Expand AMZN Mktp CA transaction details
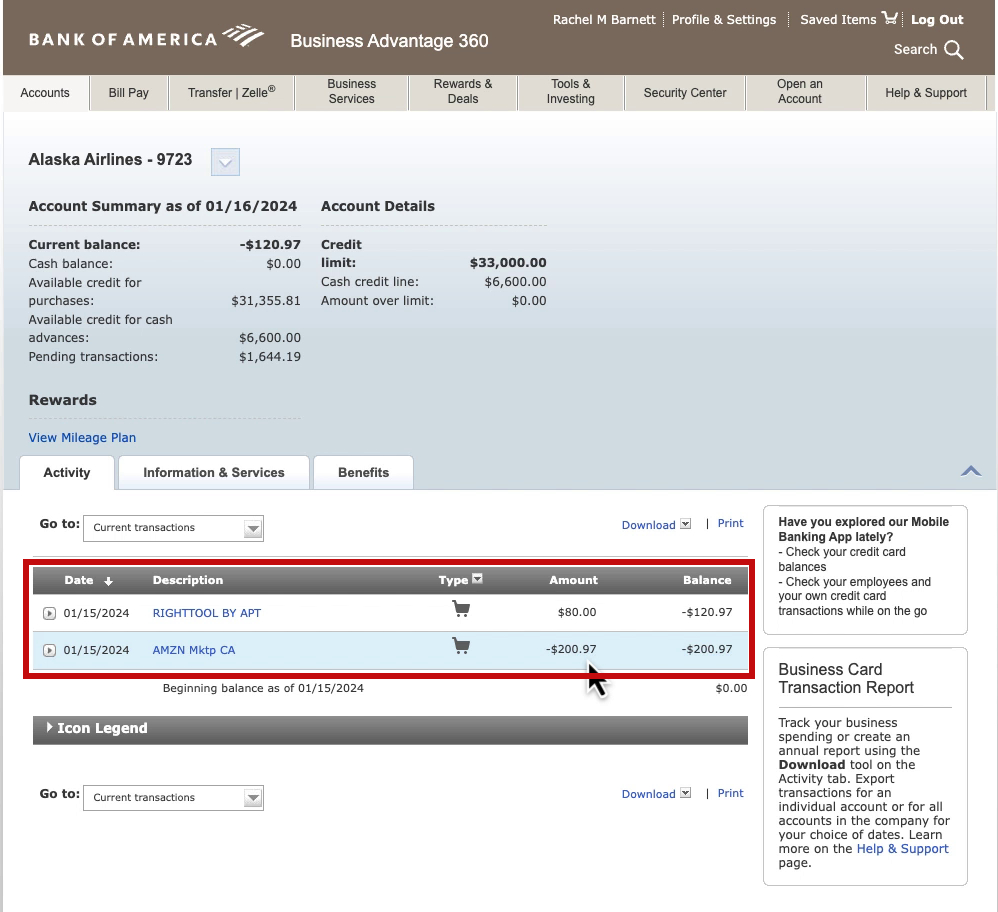The width and height of the screenshot is (998, 912). (x=49, y=650)
